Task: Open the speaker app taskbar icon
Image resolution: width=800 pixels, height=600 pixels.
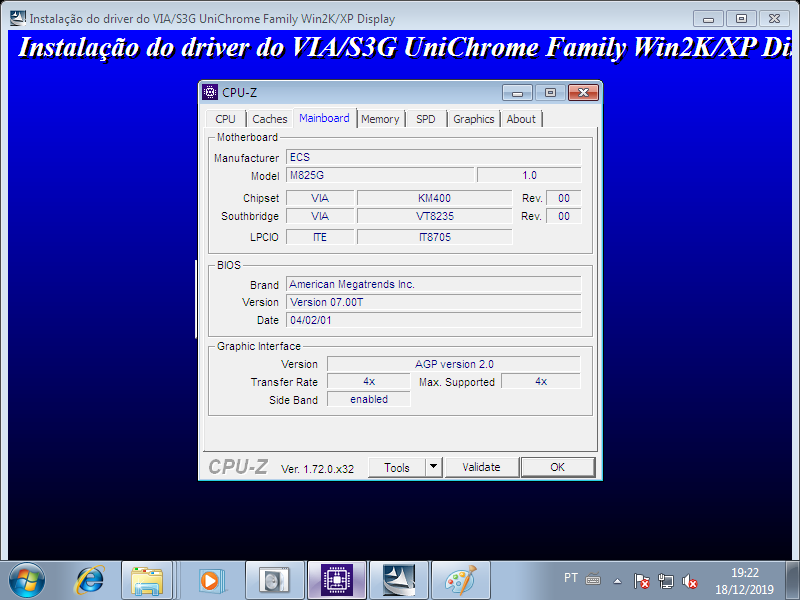Action: [274, 581]
